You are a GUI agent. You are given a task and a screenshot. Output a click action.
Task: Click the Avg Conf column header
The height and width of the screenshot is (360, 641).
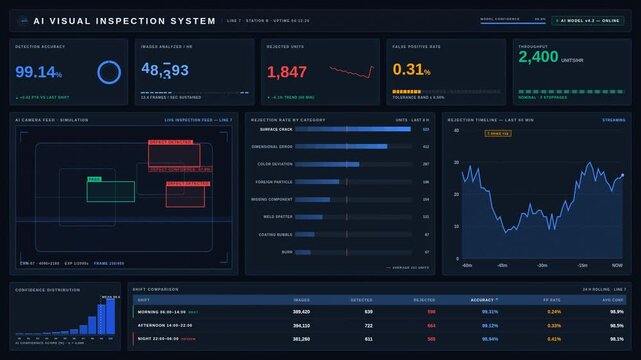[612, 300]
